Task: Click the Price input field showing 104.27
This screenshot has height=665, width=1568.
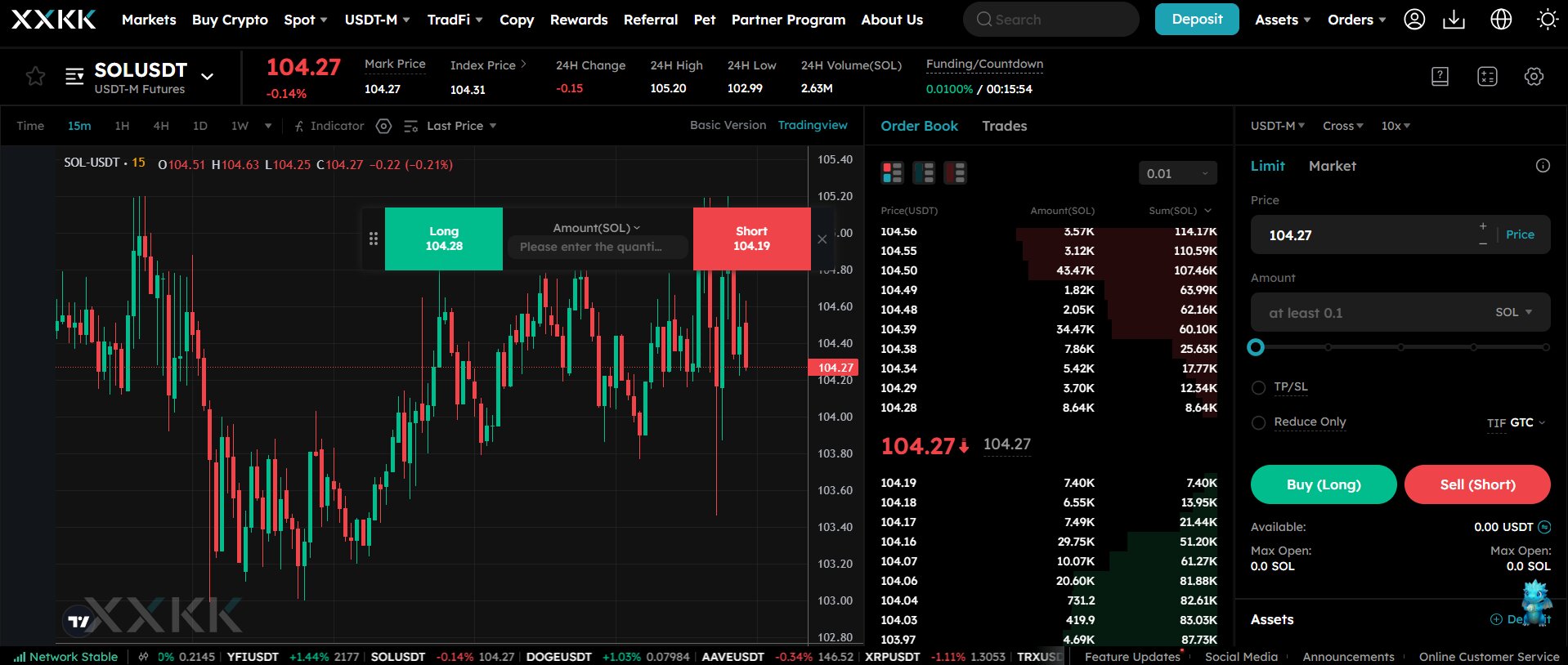Action: pyautogui.click(x=1361, y=235)
